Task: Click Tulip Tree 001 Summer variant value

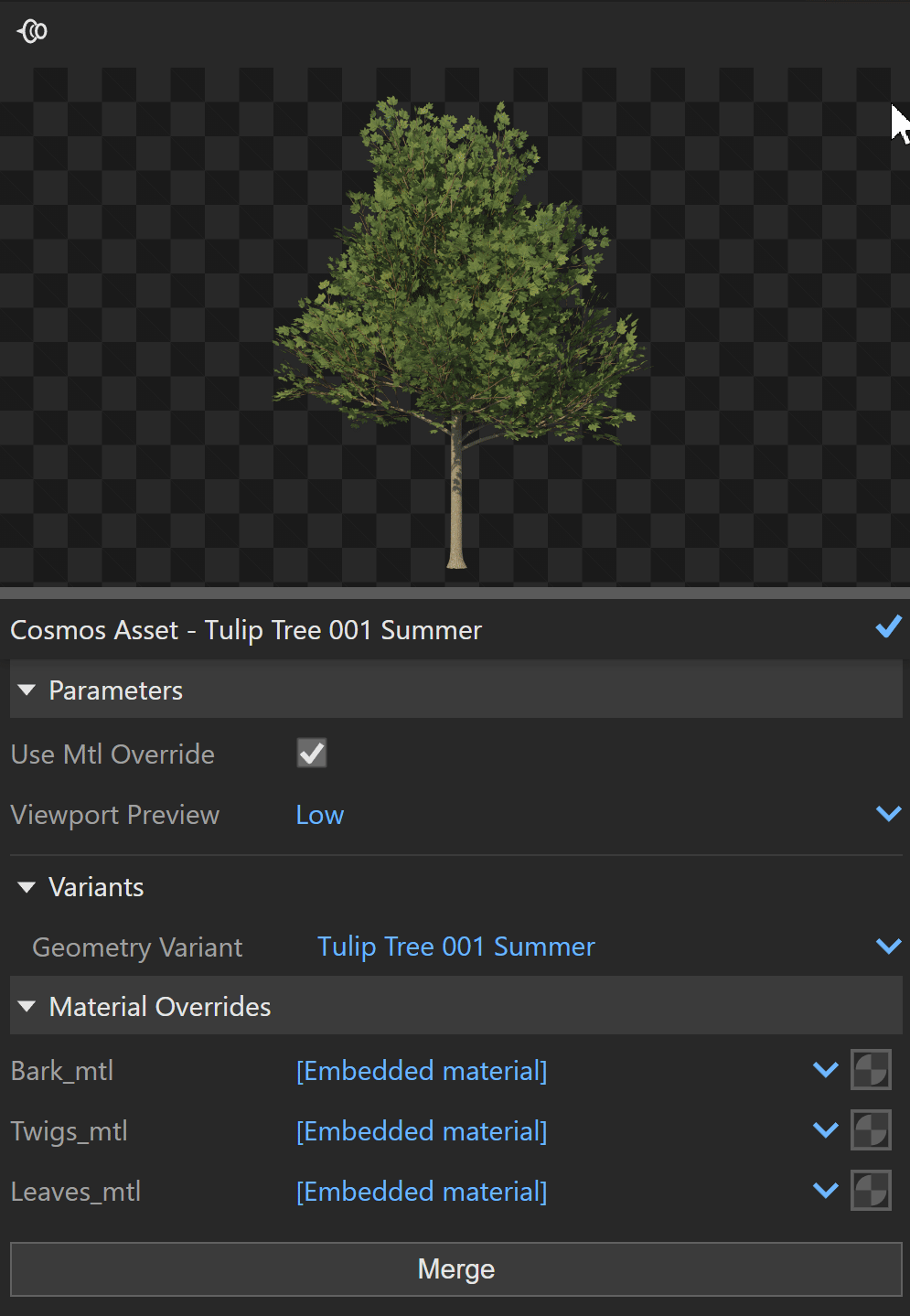Action: tap(456, 947)
